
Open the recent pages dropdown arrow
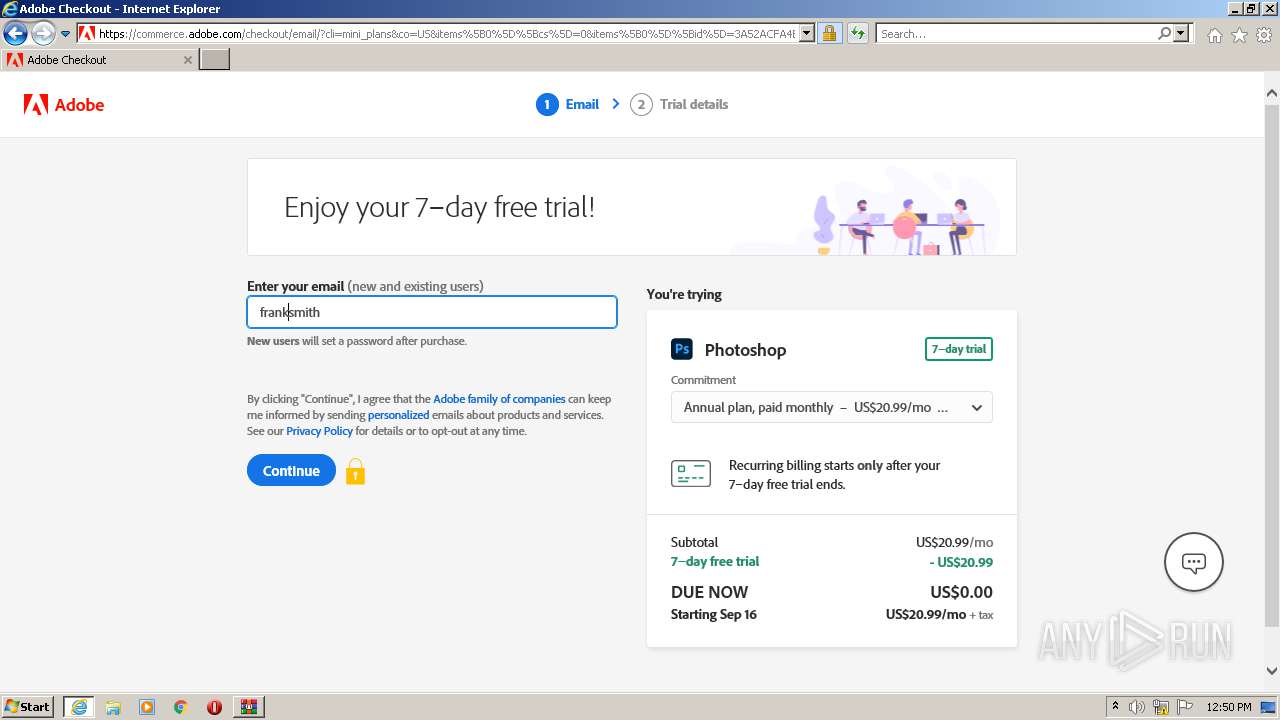[x=66, y=33]
